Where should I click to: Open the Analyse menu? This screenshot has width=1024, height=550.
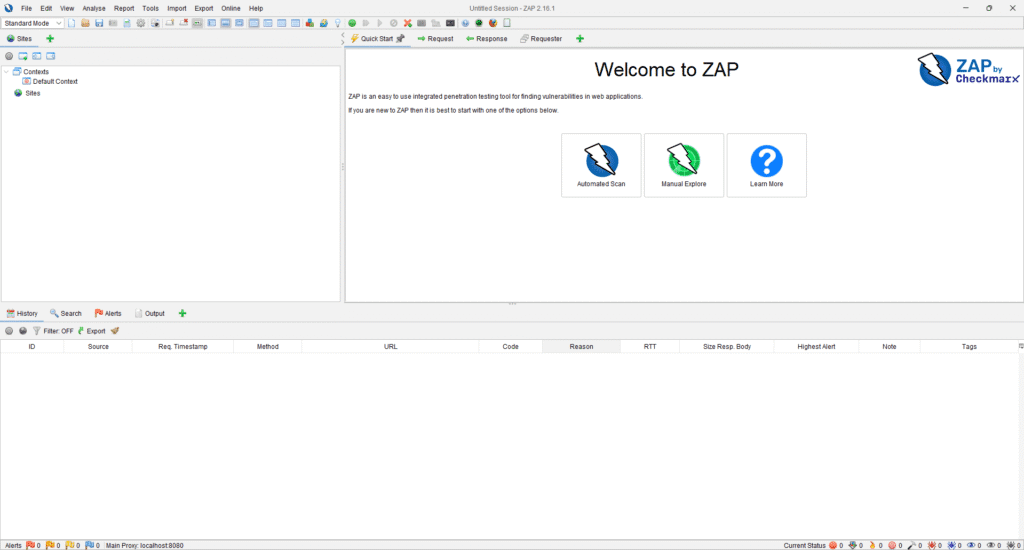(93, 8)
